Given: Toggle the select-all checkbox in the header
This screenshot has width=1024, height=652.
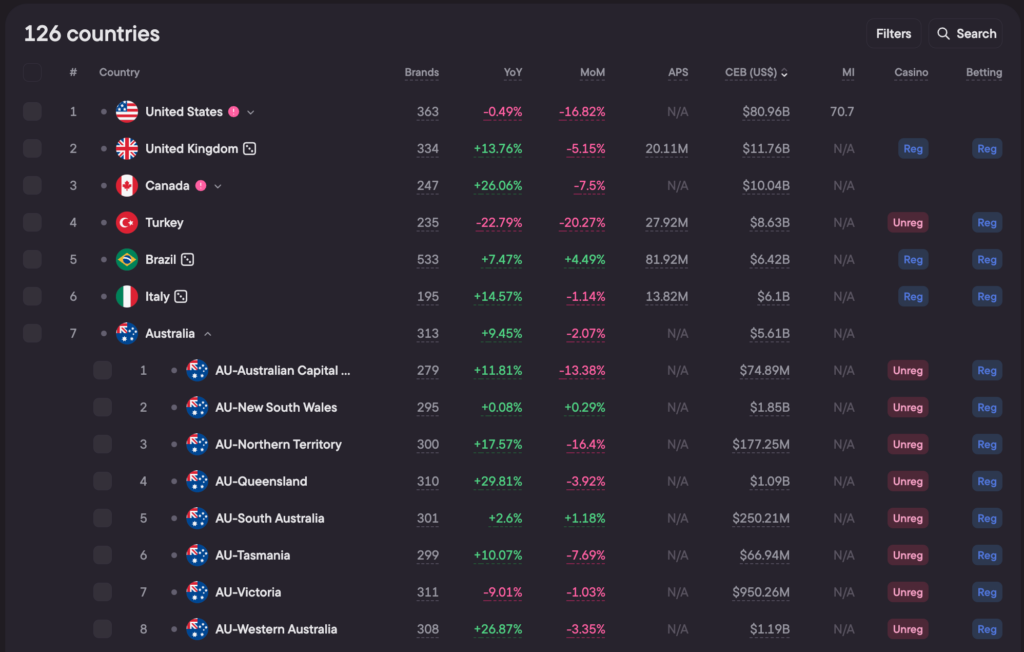Looking at the screenshot, I should [x=33, y=73].
